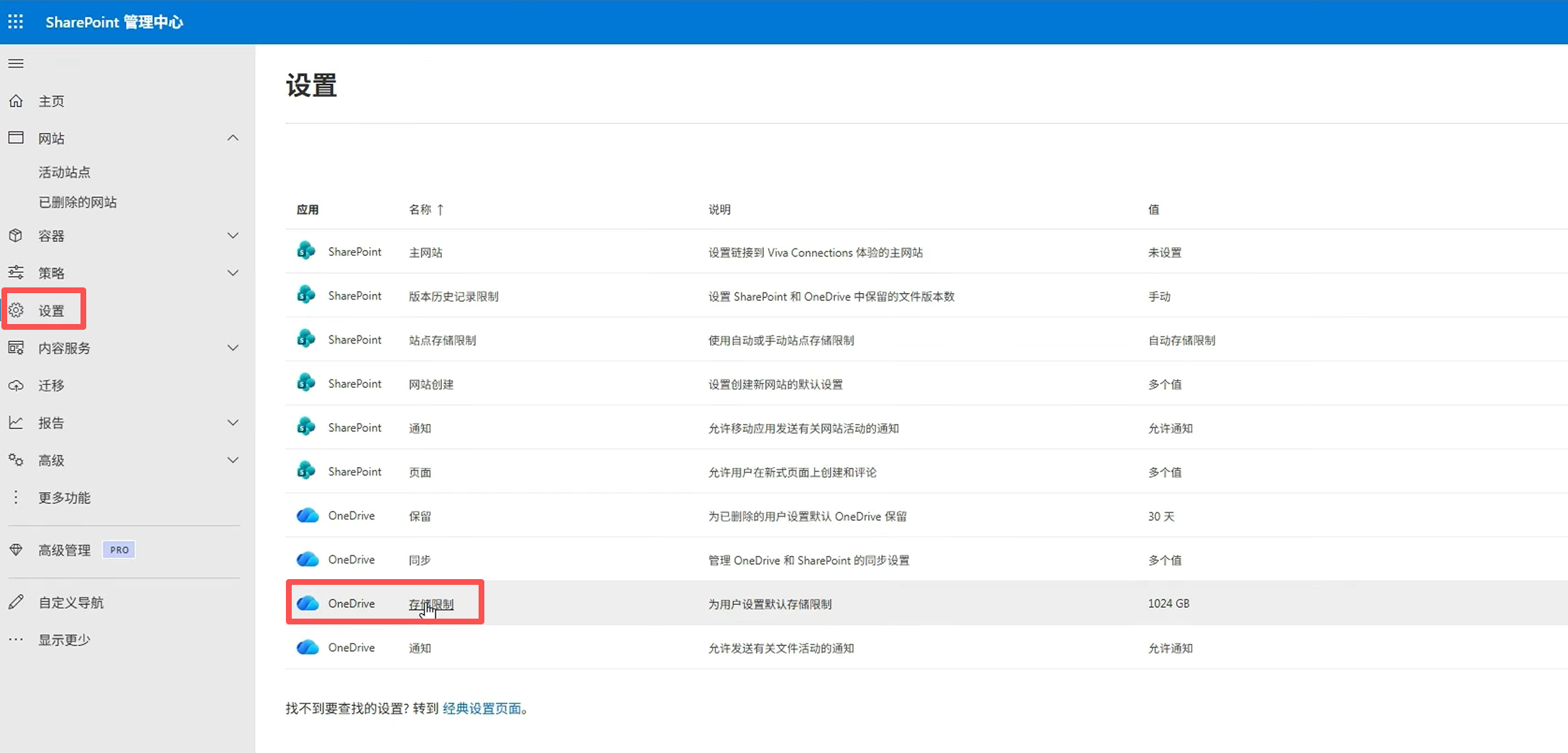Click the 内容服务 icon

point(16,347)
